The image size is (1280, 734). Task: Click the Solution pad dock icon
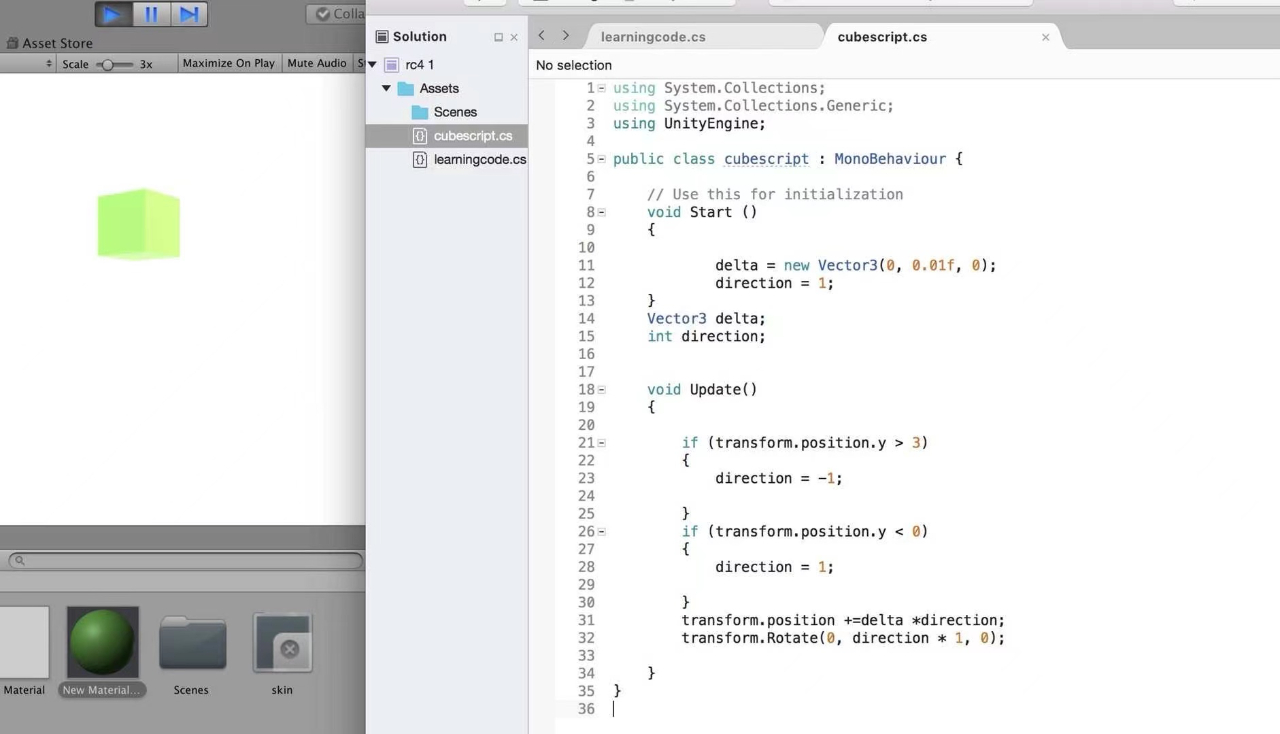(x=498, y=37)
